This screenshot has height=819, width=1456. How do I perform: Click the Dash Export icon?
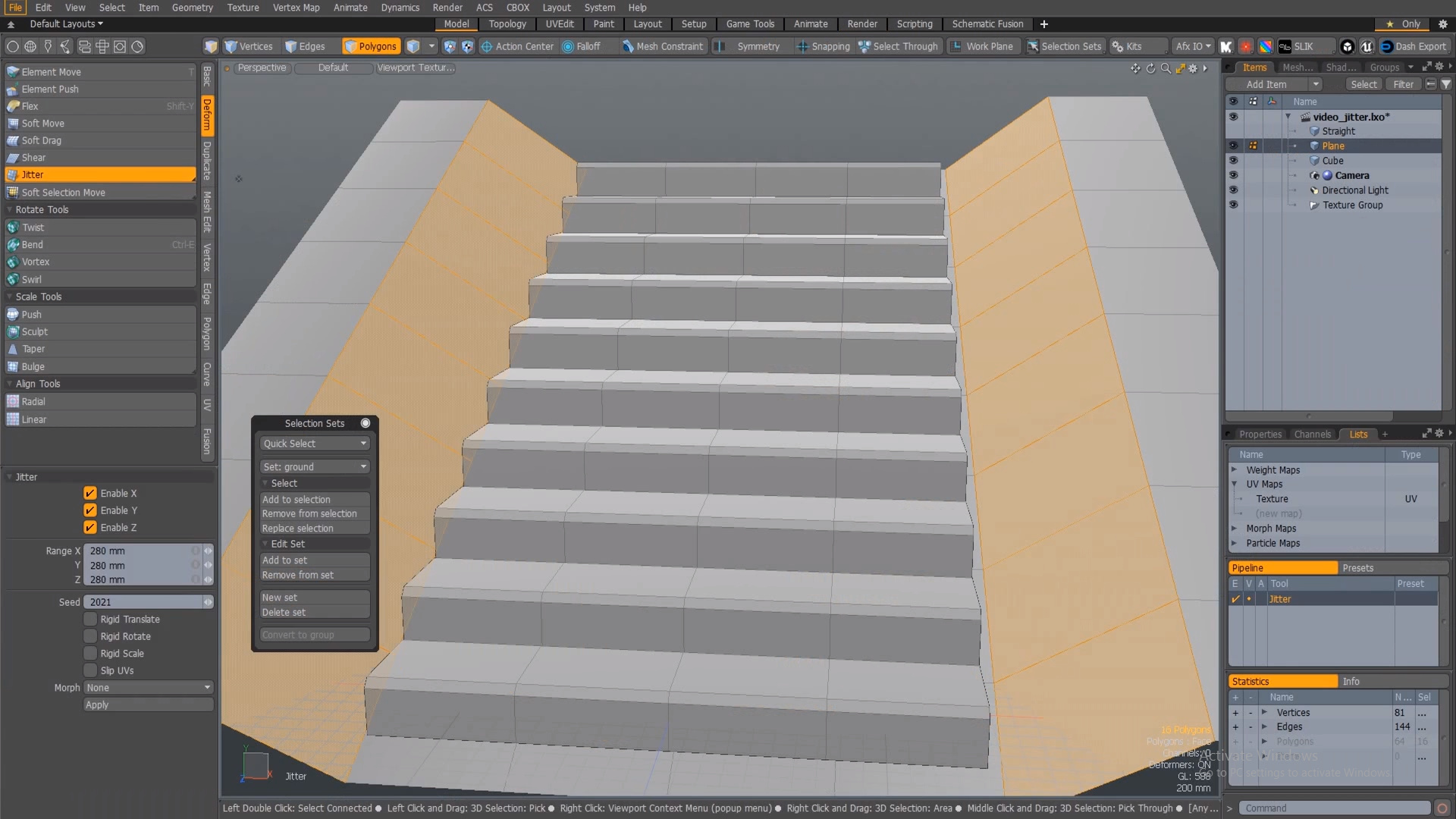tap(1414, 46)
